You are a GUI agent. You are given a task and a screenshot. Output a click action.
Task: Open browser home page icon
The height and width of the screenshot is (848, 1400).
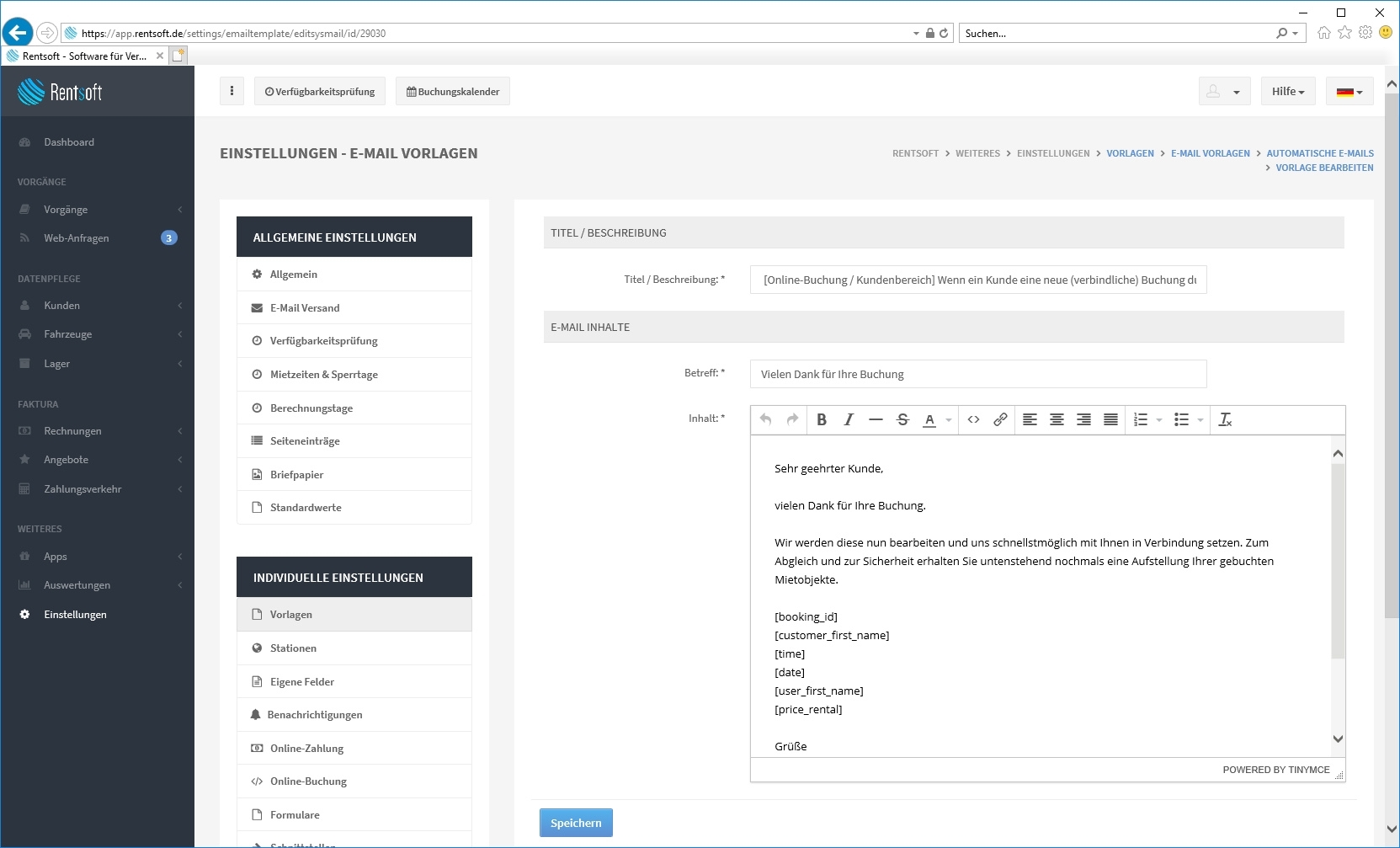pos(1324,33)
